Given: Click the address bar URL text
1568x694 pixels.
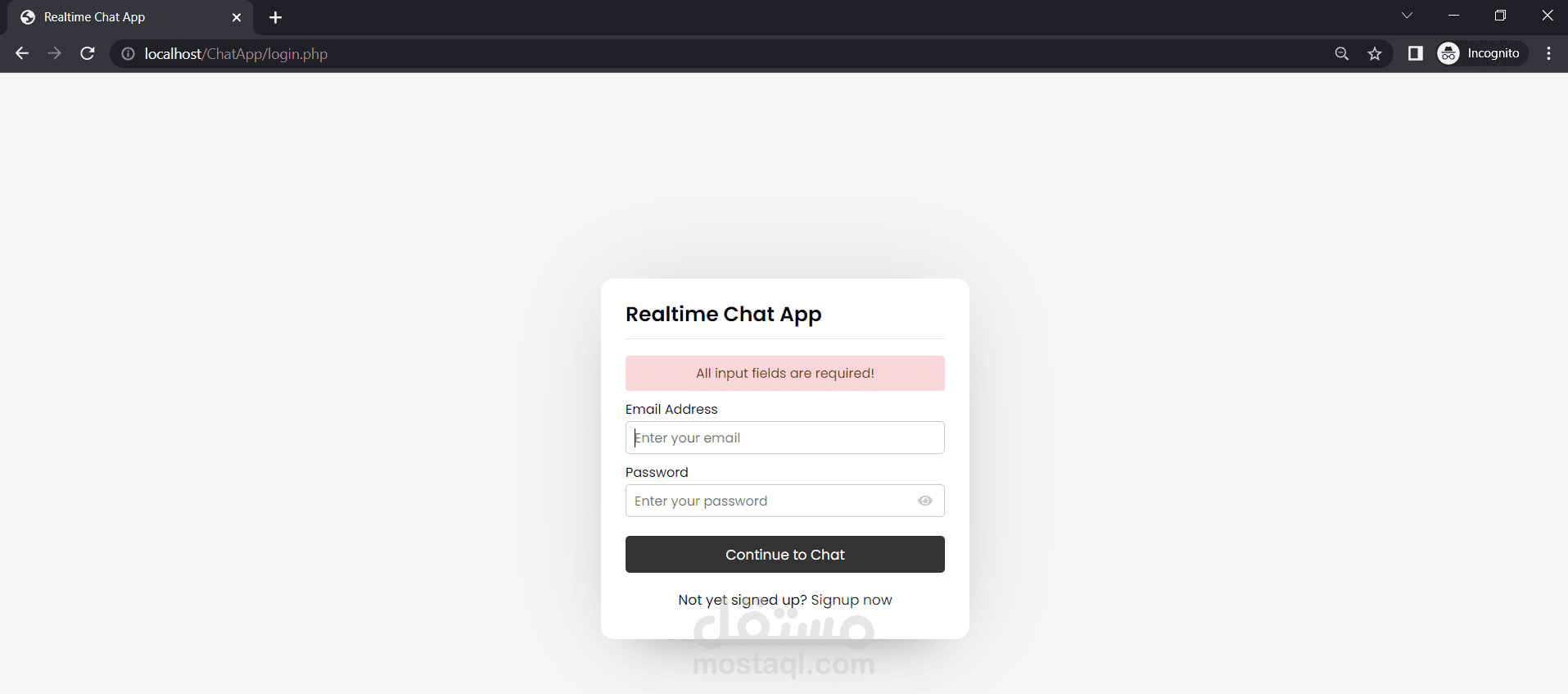Looking at the screenshot, I should coord(236,54).
